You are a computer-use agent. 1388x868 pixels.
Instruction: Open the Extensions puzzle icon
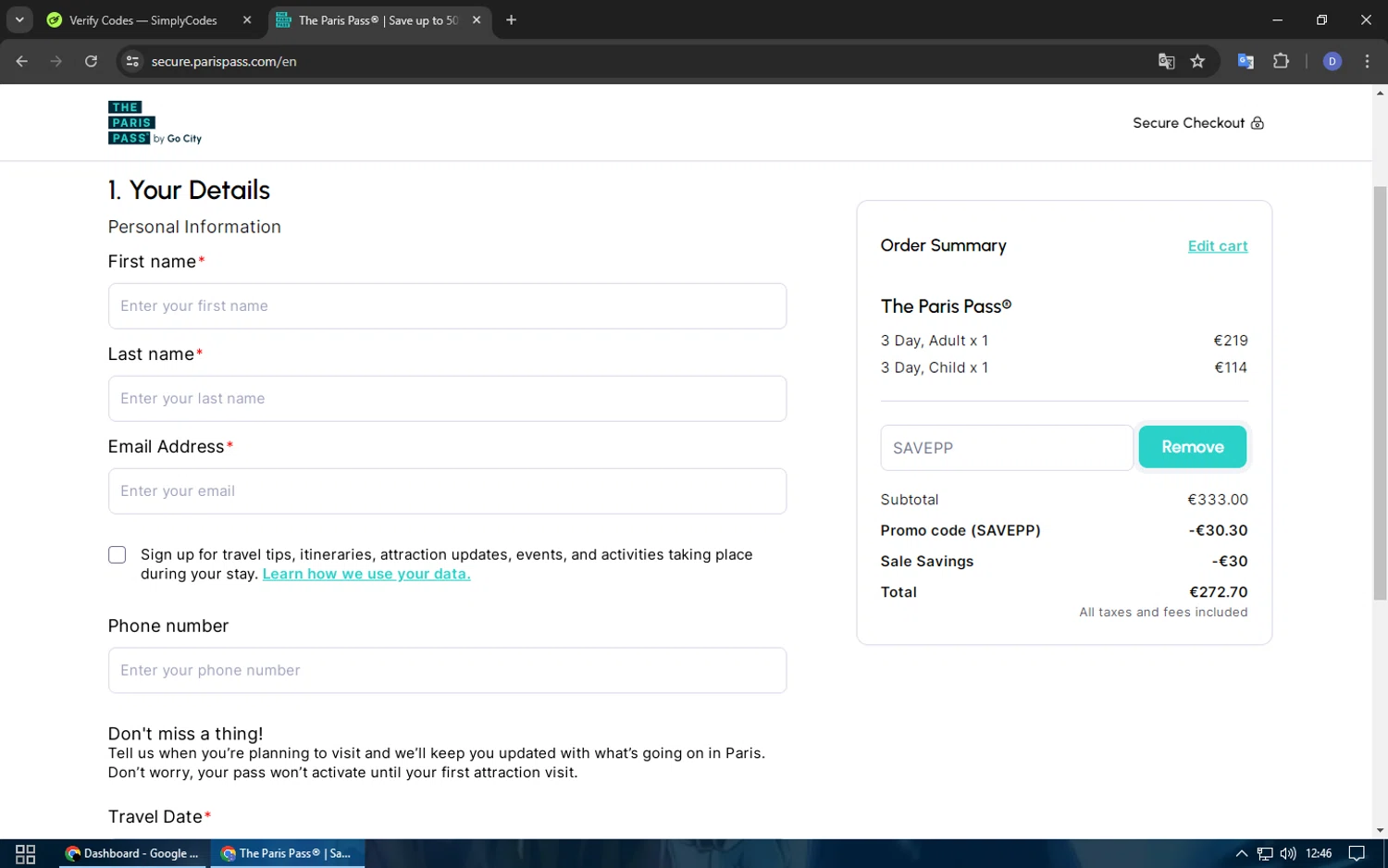click(1281, 61)
